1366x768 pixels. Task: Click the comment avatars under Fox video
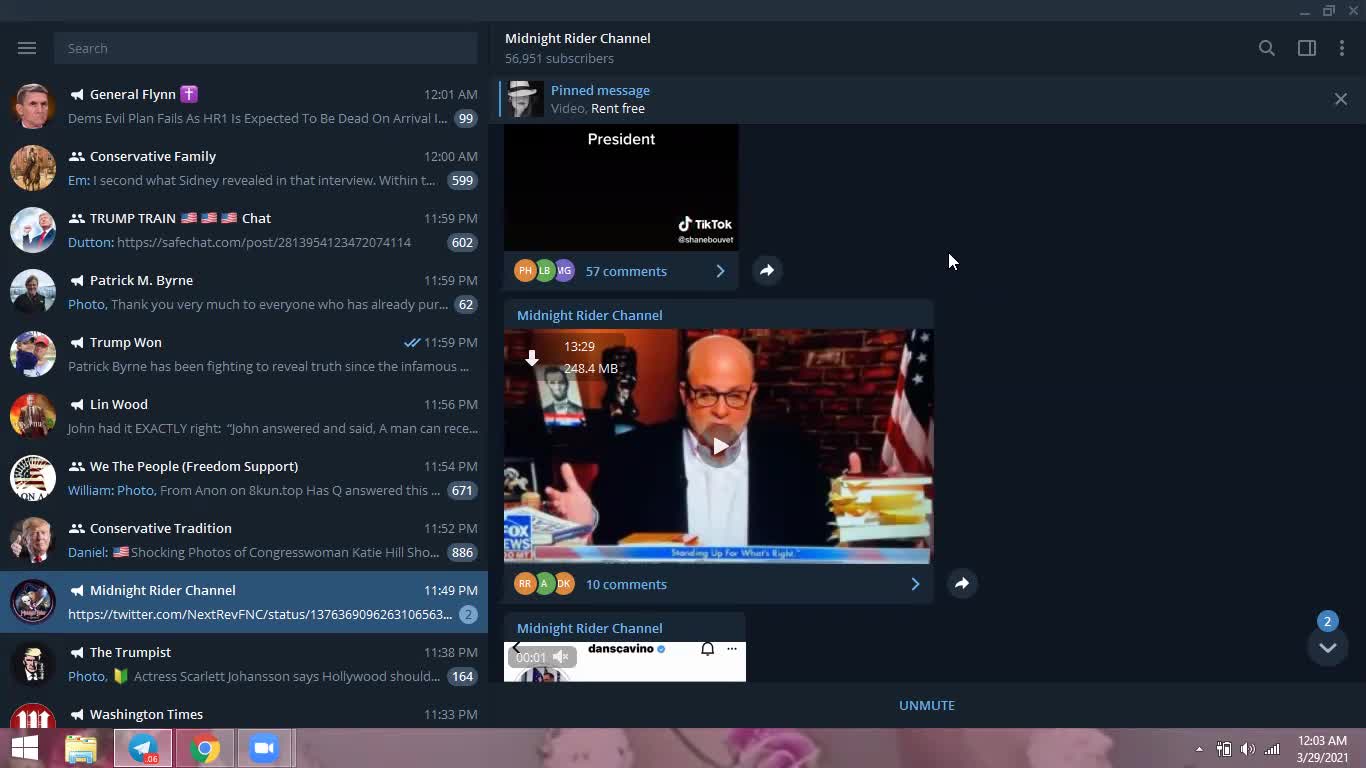pos(545,584)
